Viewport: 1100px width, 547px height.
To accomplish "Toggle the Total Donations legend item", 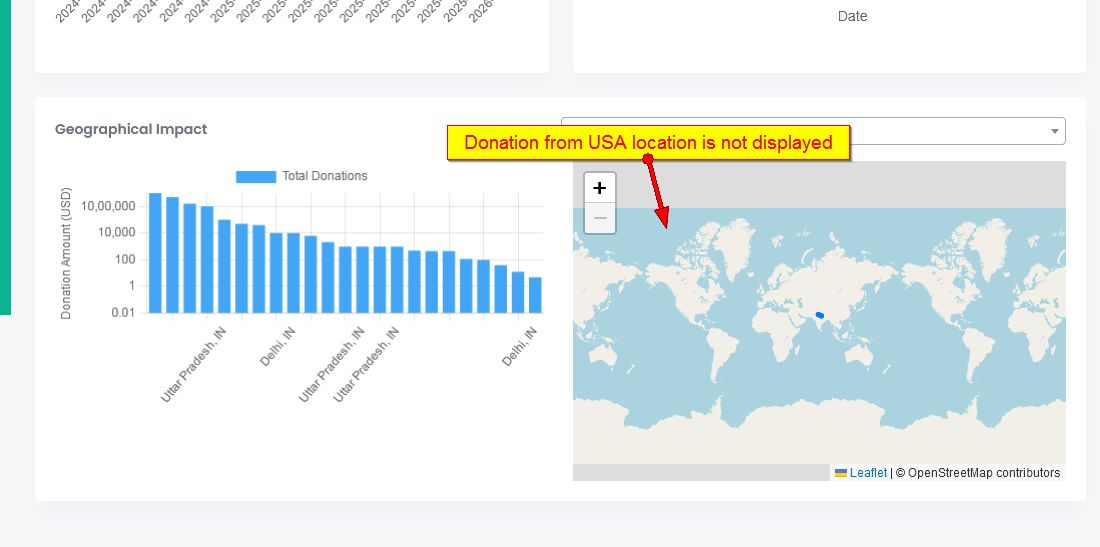I will point(302,176).
